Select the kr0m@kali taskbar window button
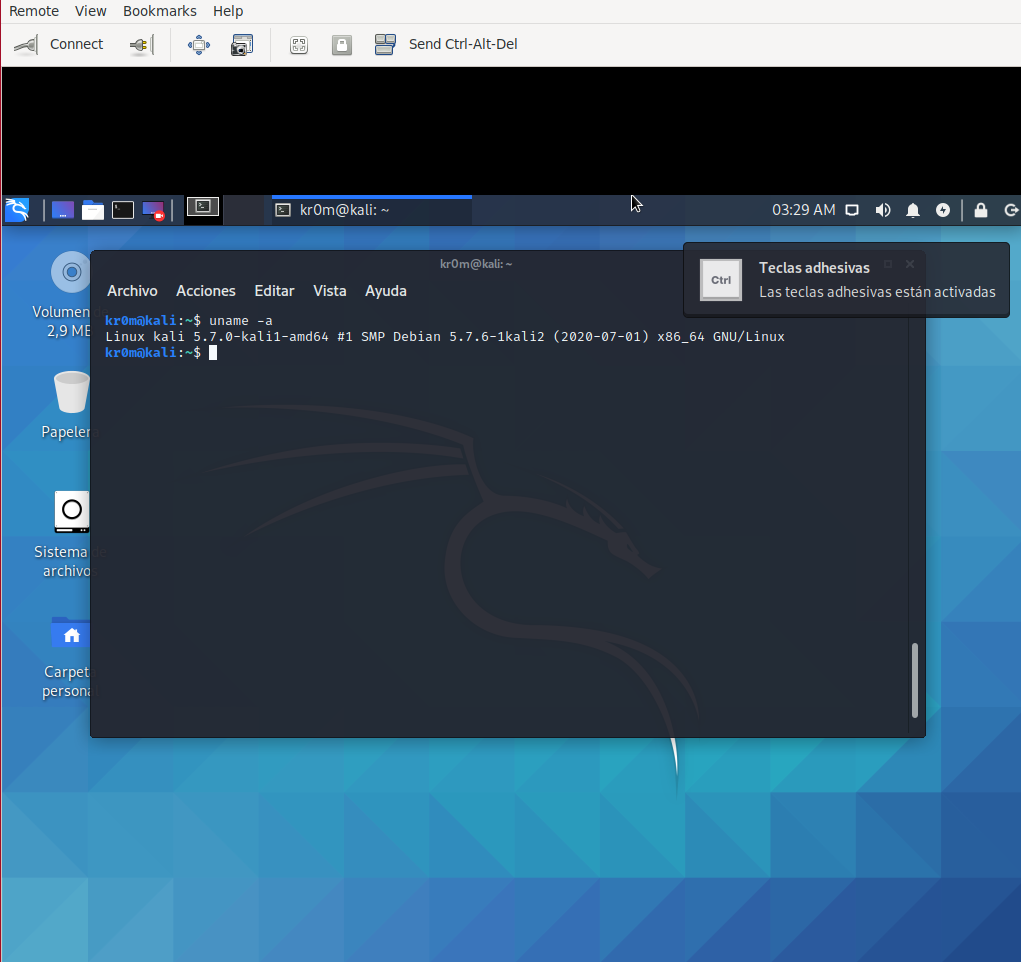1021x962 pixels. (372, 210)
